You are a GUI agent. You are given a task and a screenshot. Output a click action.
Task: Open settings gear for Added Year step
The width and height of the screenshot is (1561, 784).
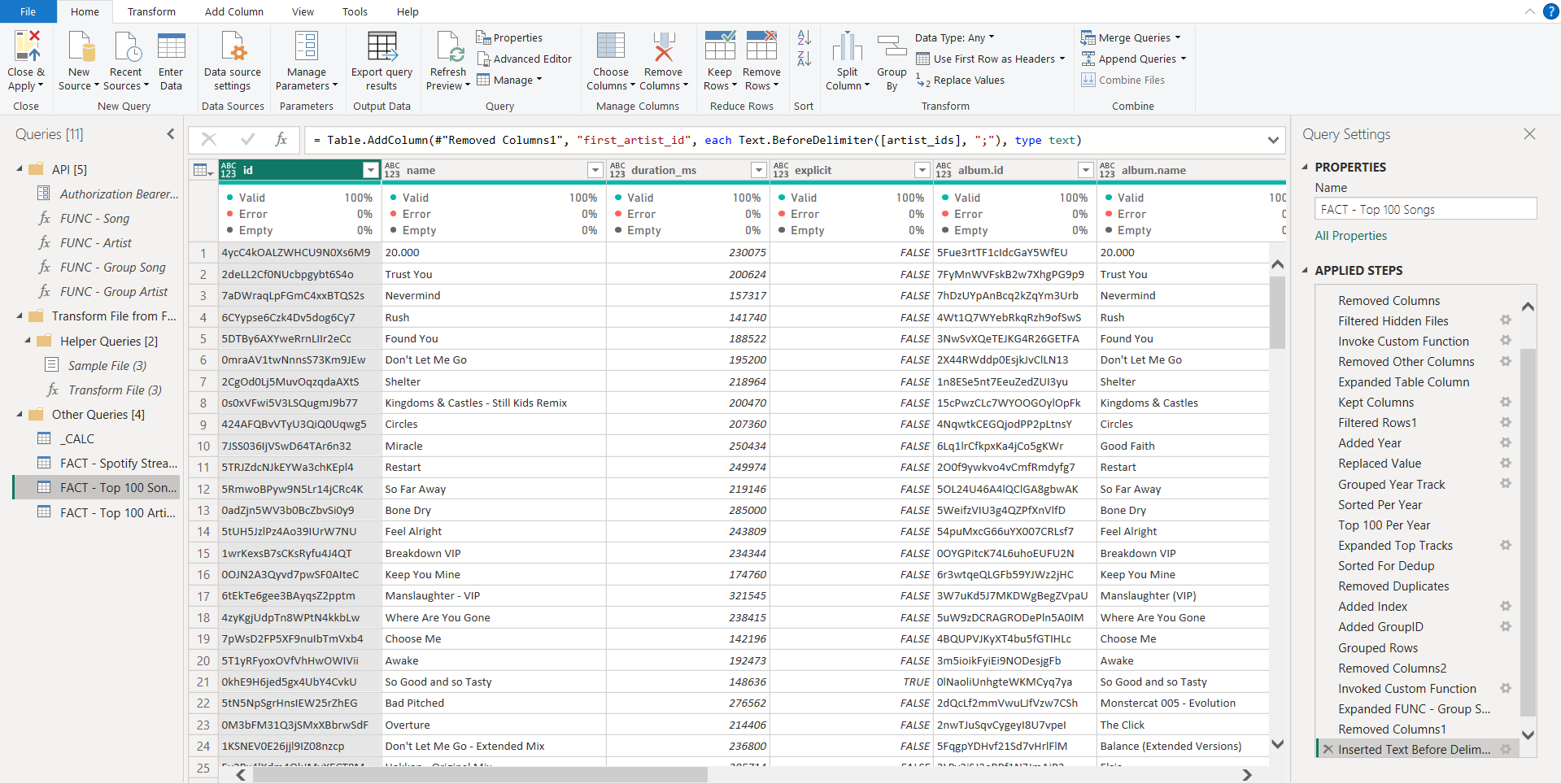pyautogui.click(x=1506, y=442)
